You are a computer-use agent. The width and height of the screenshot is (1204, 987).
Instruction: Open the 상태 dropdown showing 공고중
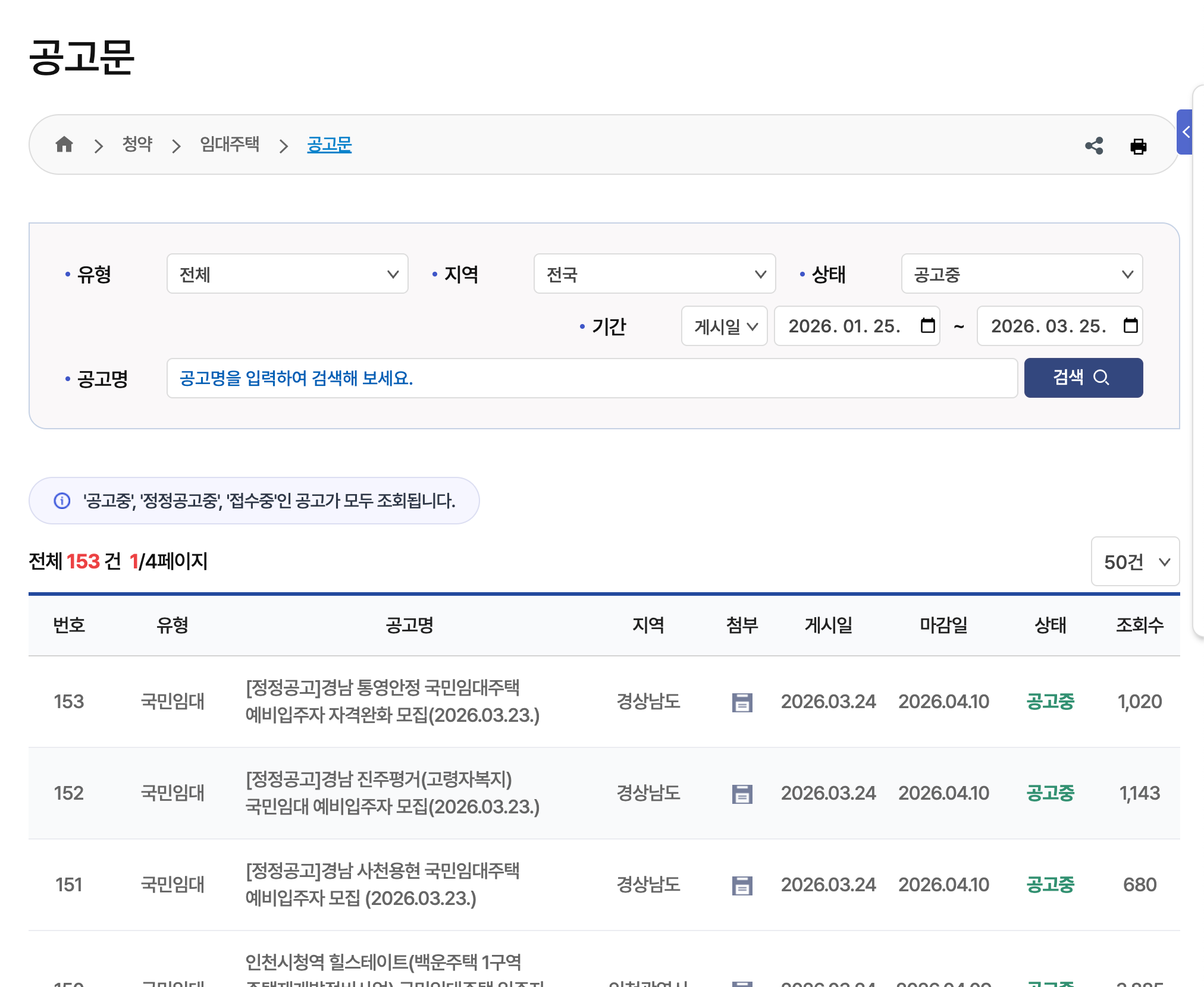point(1021,274)
